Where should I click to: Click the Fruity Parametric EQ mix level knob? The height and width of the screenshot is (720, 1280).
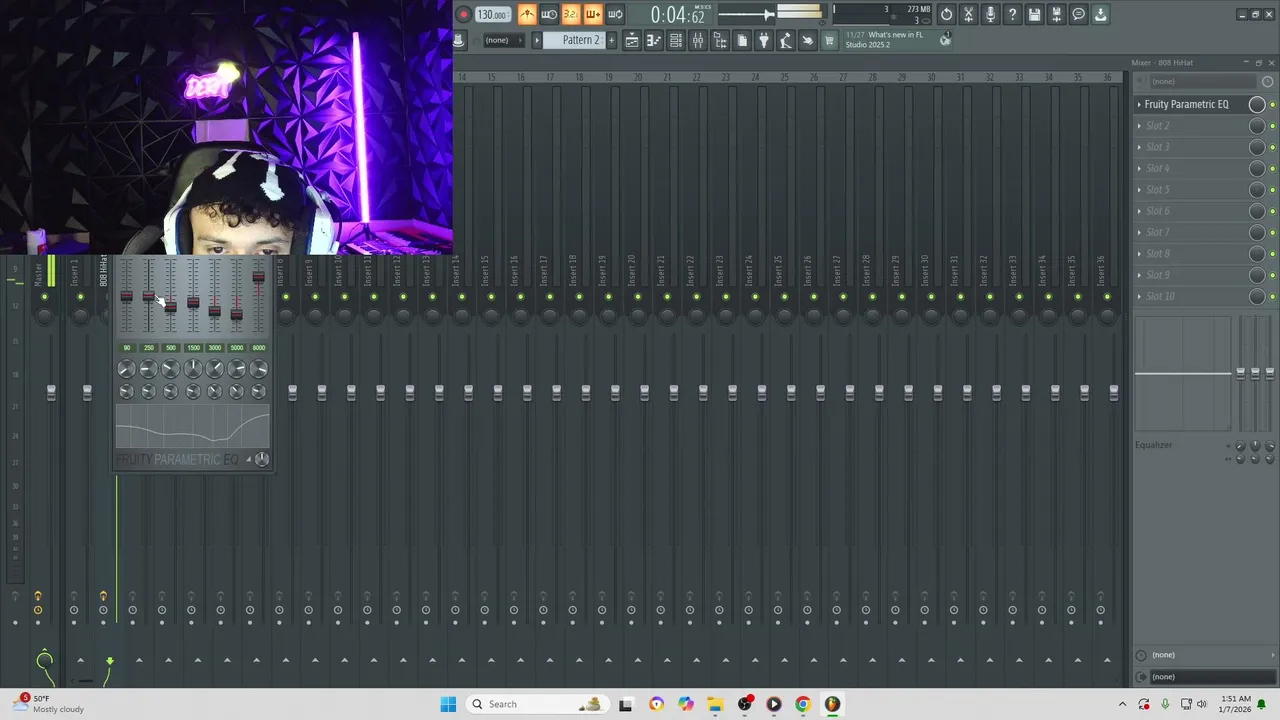pos(1257,104)
